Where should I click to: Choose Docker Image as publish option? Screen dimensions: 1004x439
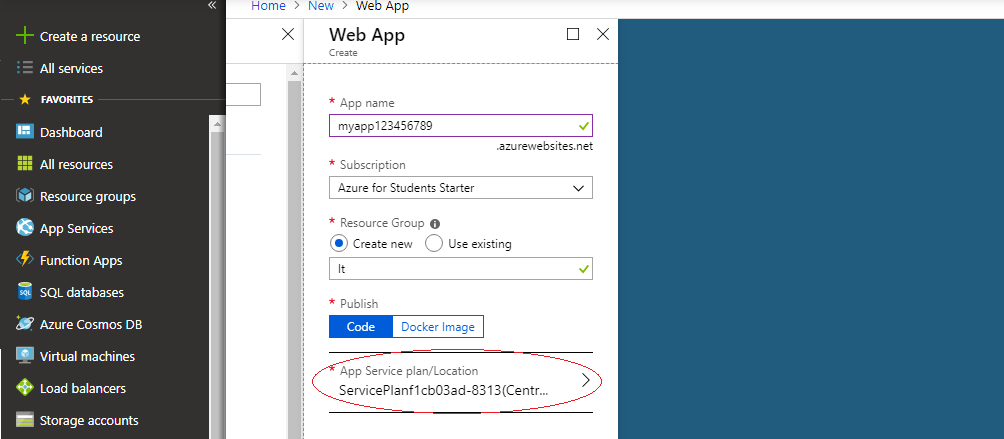[x=438, y=326]
